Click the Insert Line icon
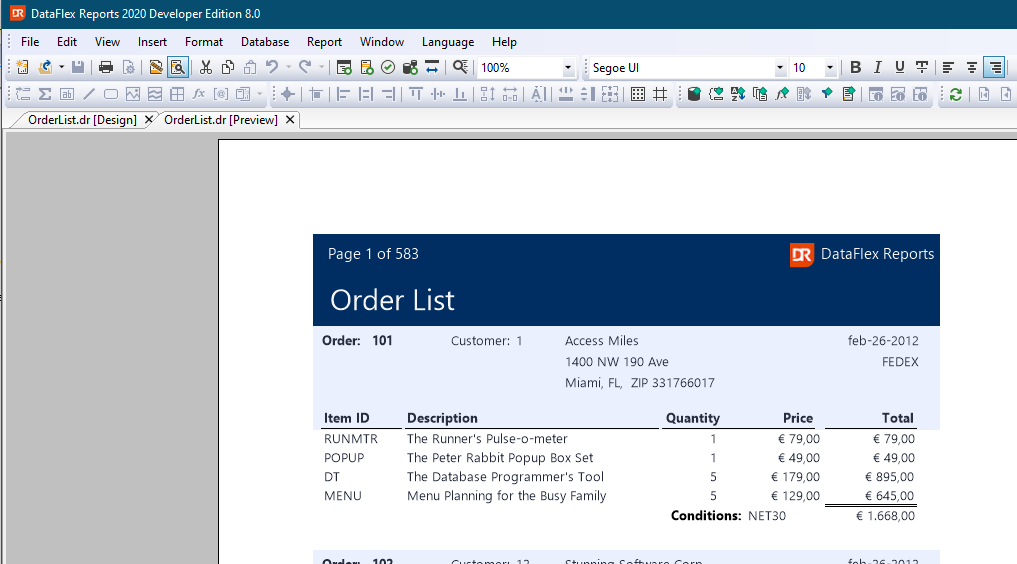This screenshot has height=564, width=1017. 89,95
